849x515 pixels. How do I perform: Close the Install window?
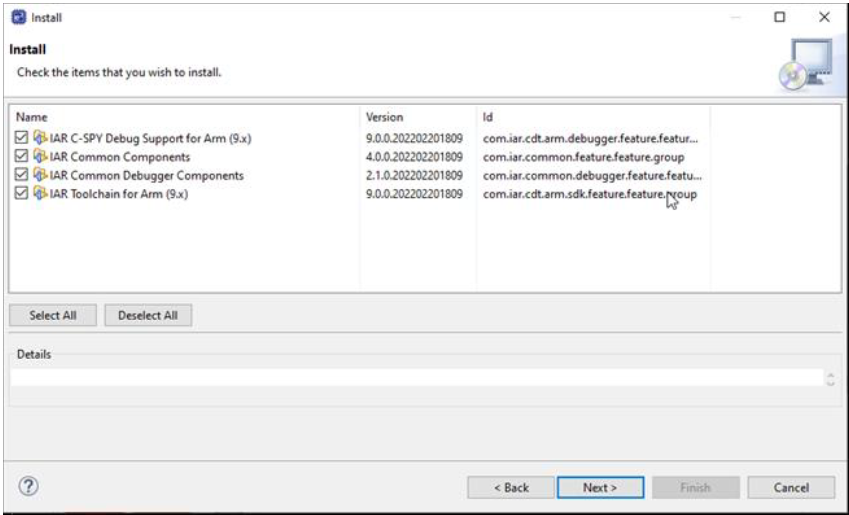coord(824,17)
